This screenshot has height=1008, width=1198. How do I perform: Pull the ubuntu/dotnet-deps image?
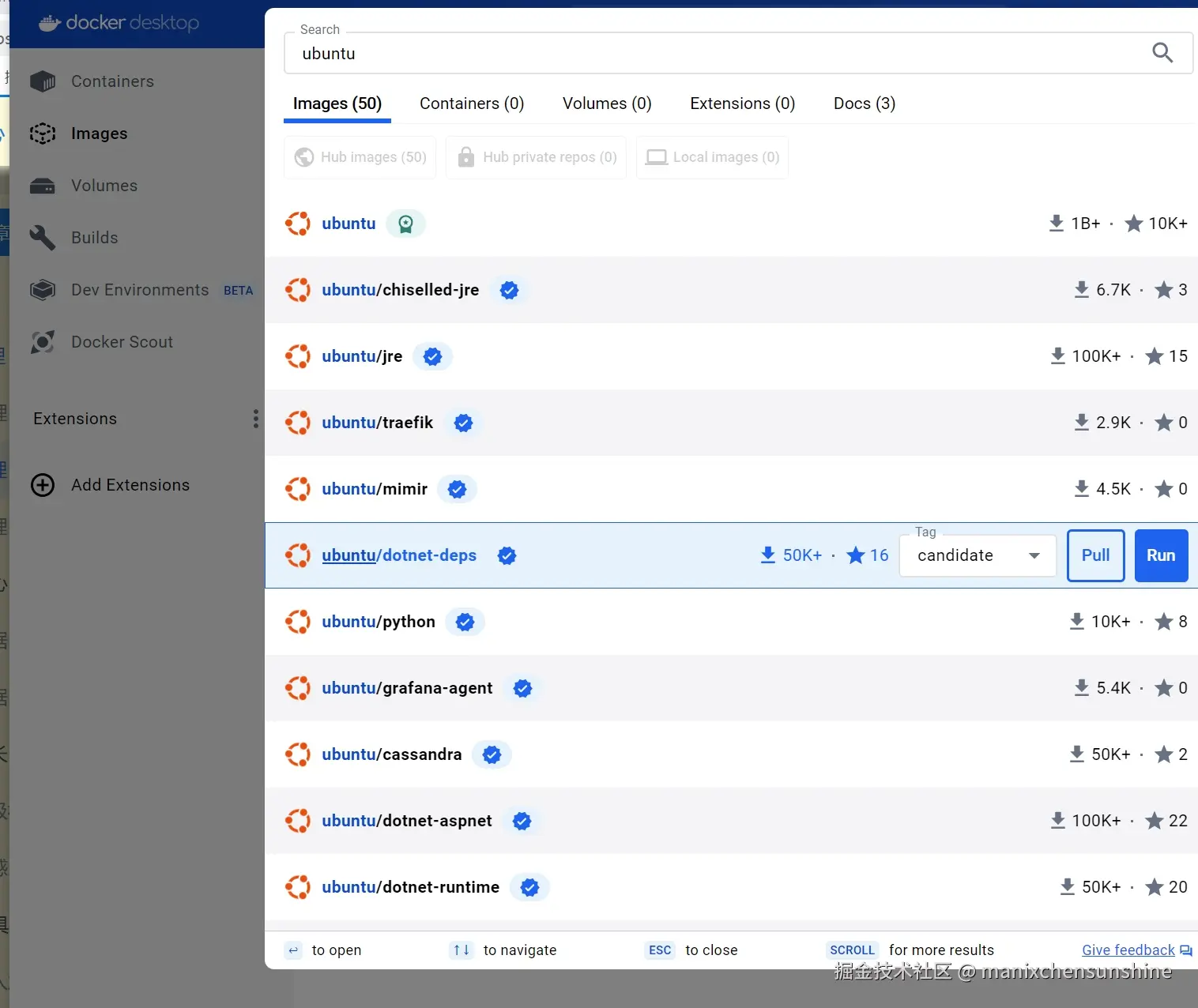(x=1094, y=555)
